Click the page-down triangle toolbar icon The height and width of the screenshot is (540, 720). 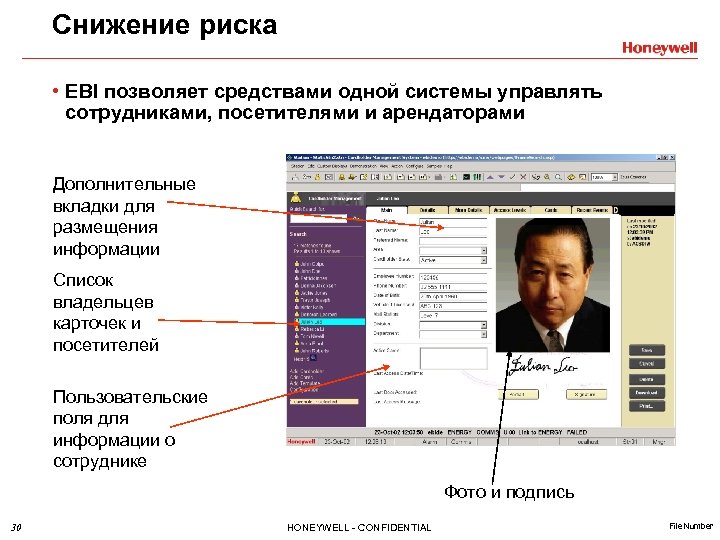501,177
